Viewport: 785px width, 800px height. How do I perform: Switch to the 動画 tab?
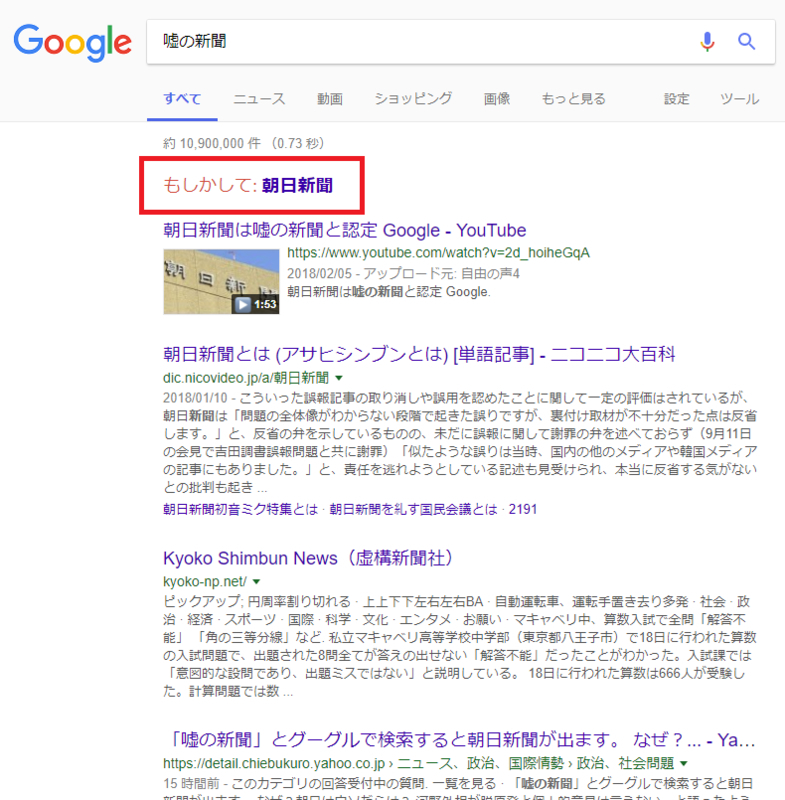click(330, 98)
